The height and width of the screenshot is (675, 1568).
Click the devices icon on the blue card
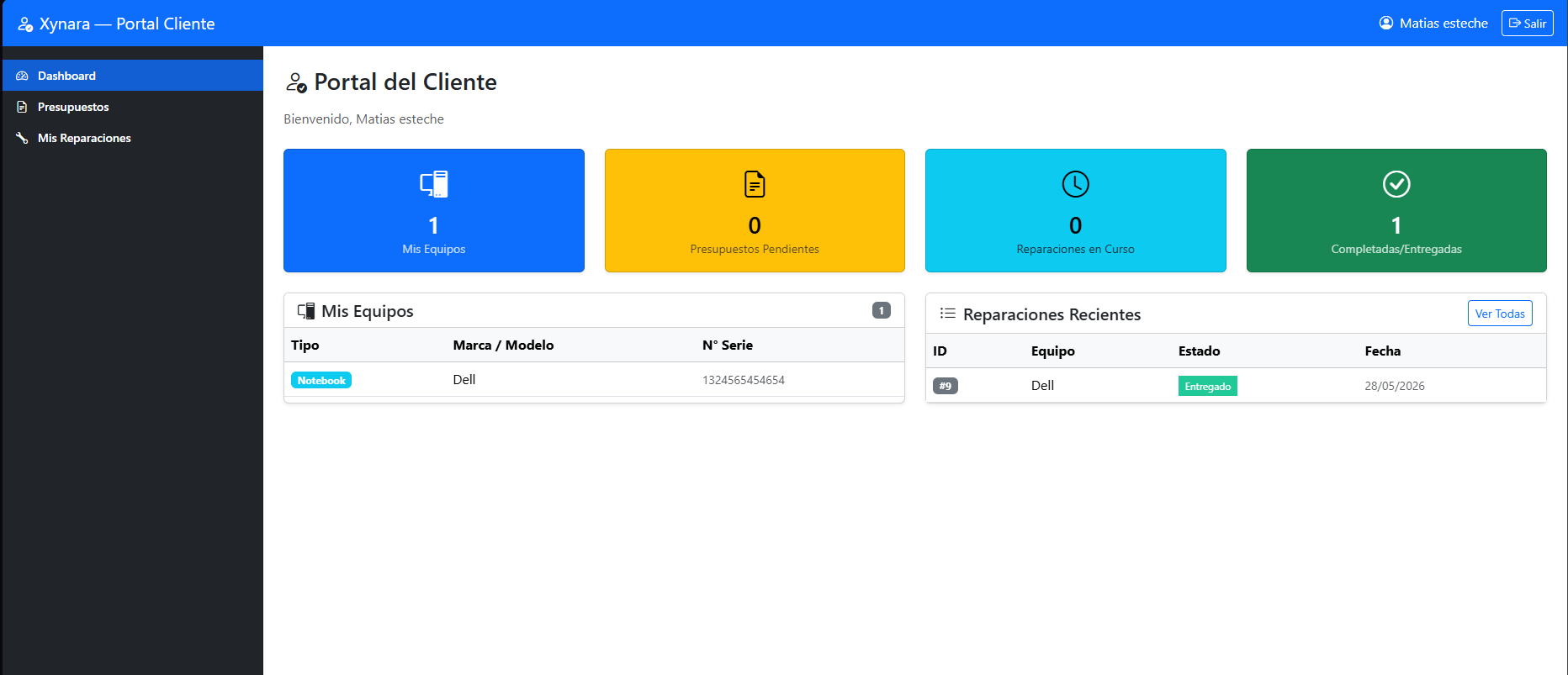(x=434, y=184)
